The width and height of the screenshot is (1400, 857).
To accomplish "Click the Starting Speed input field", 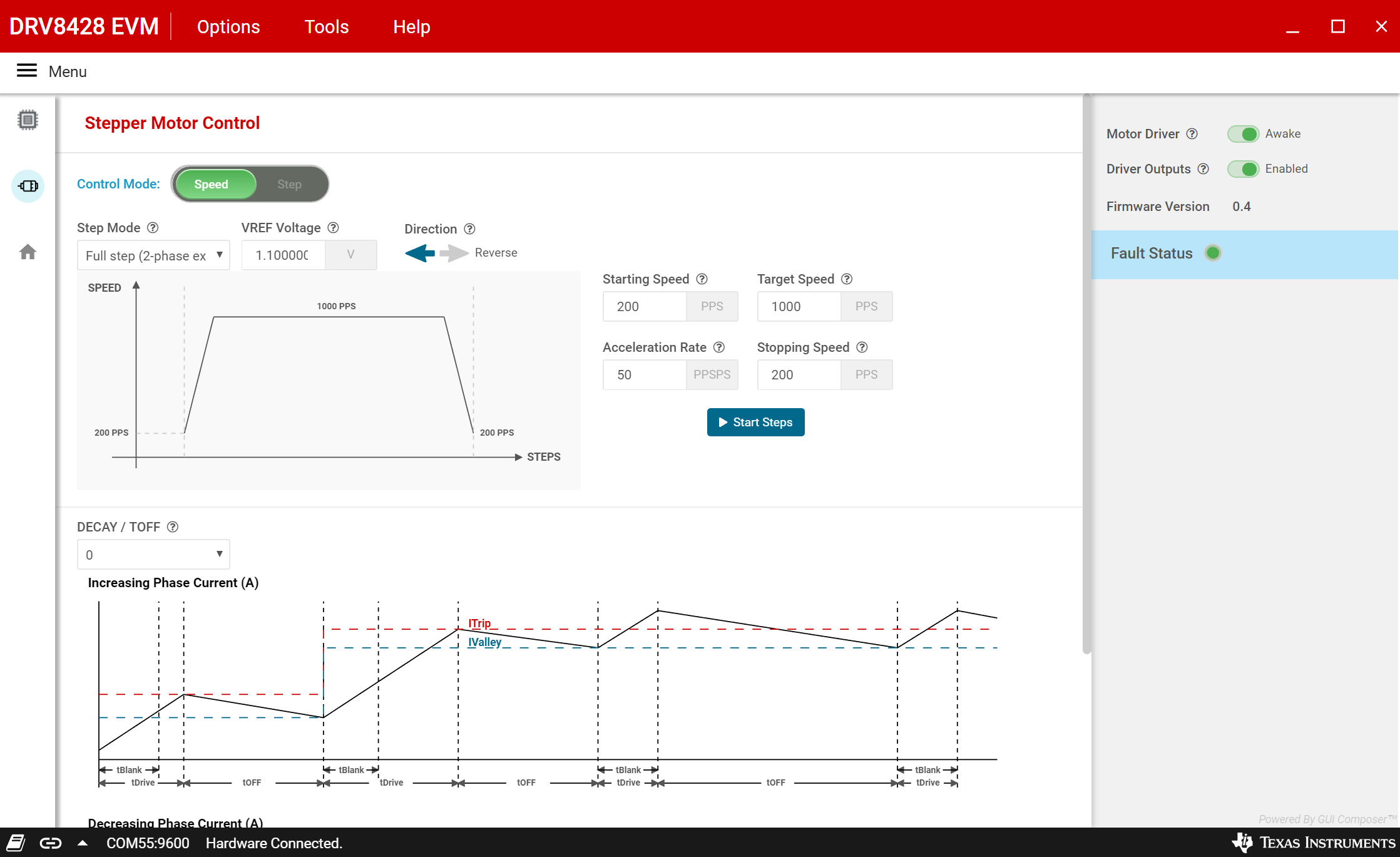I will pos(644,307).
